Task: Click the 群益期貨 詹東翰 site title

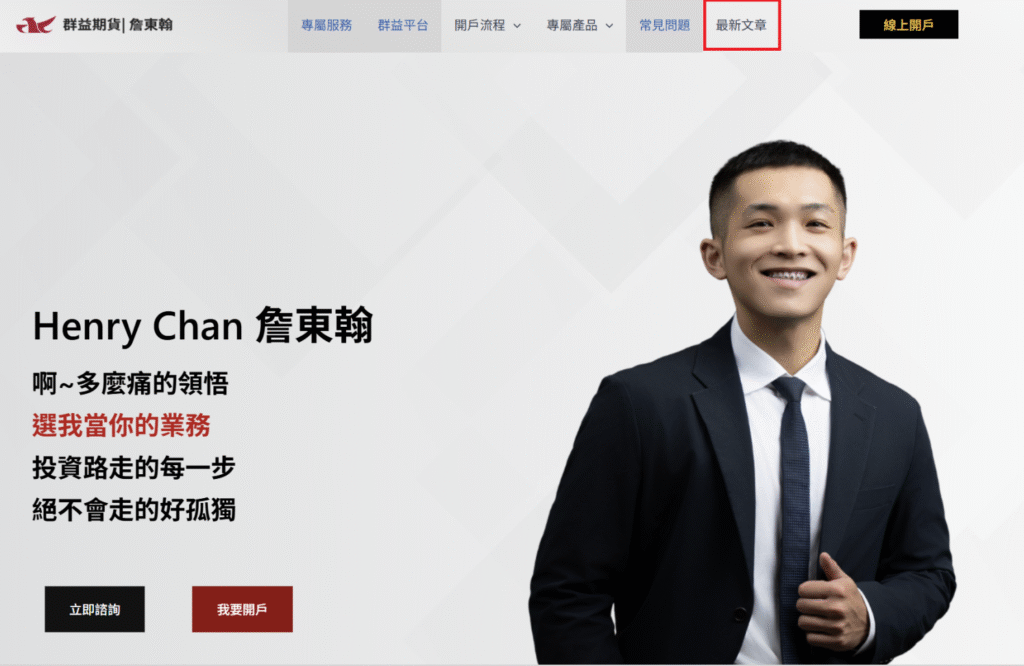Action: point(118,25)
